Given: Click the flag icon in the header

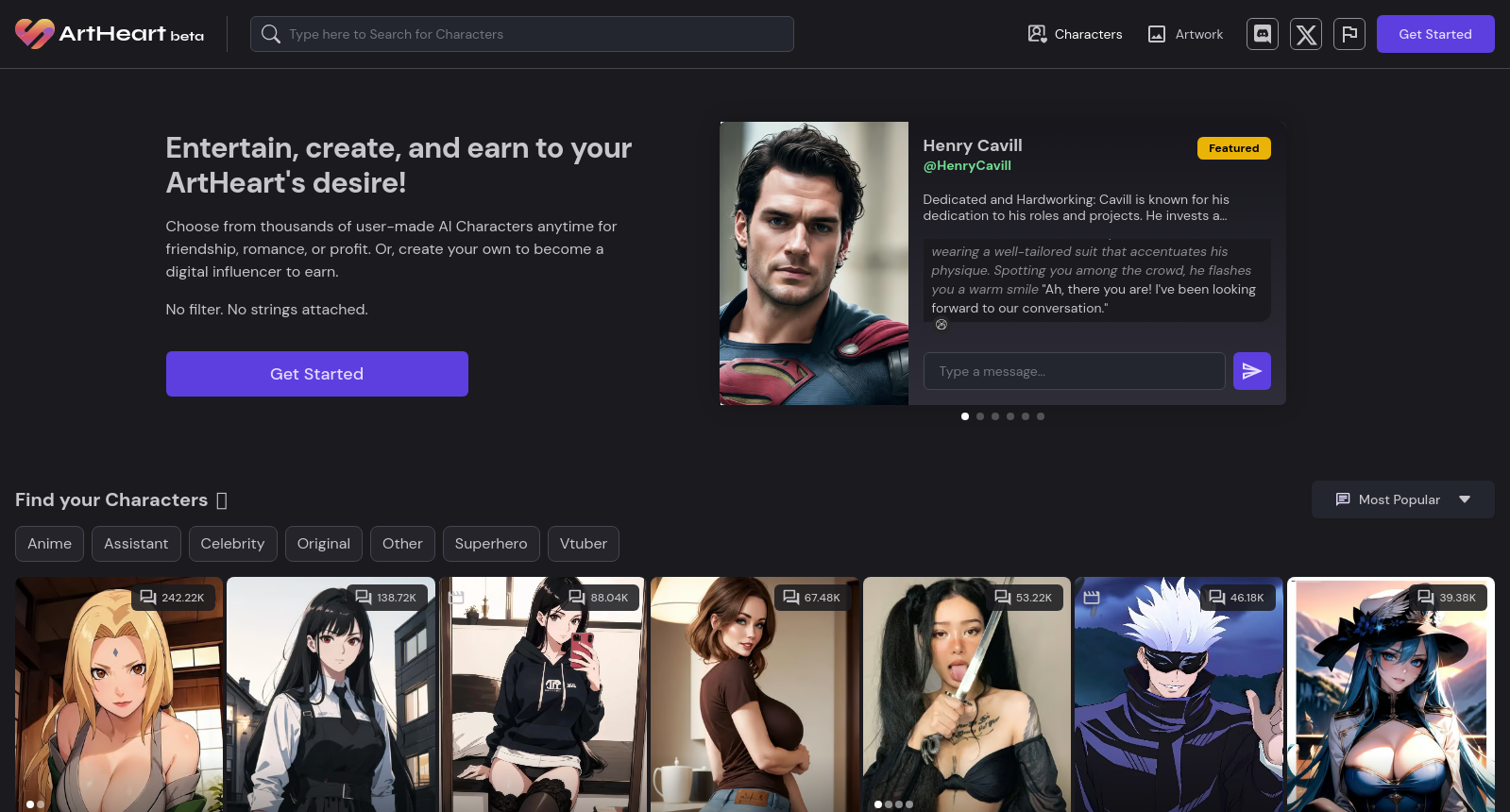Looking at the screenshot, I should (1349, 34).
